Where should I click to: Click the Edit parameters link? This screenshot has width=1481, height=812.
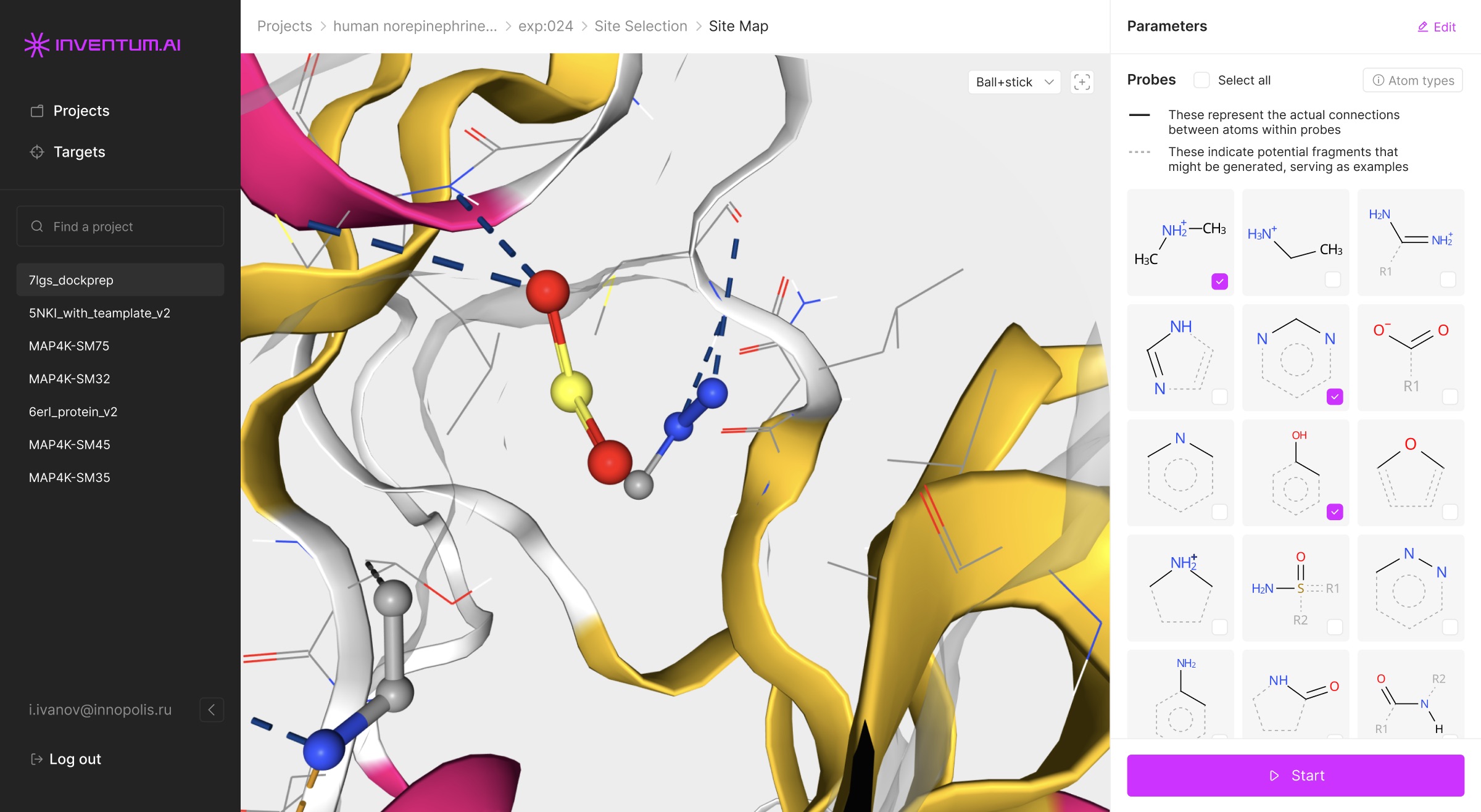1437,27
